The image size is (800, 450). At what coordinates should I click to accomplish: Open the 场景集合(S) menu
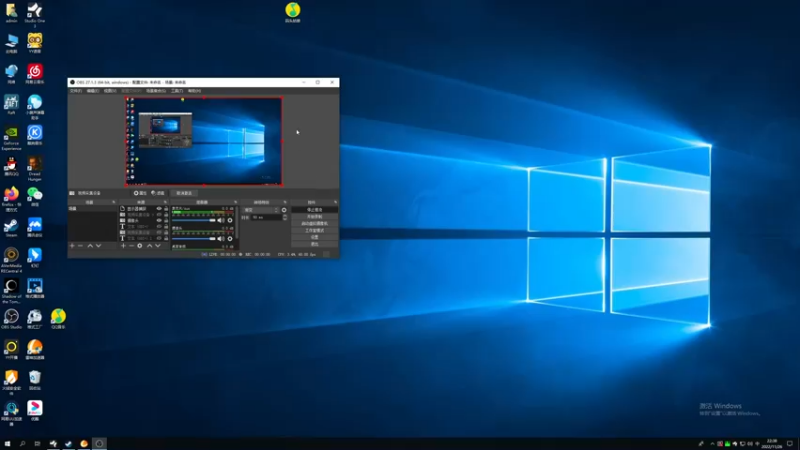156,91
